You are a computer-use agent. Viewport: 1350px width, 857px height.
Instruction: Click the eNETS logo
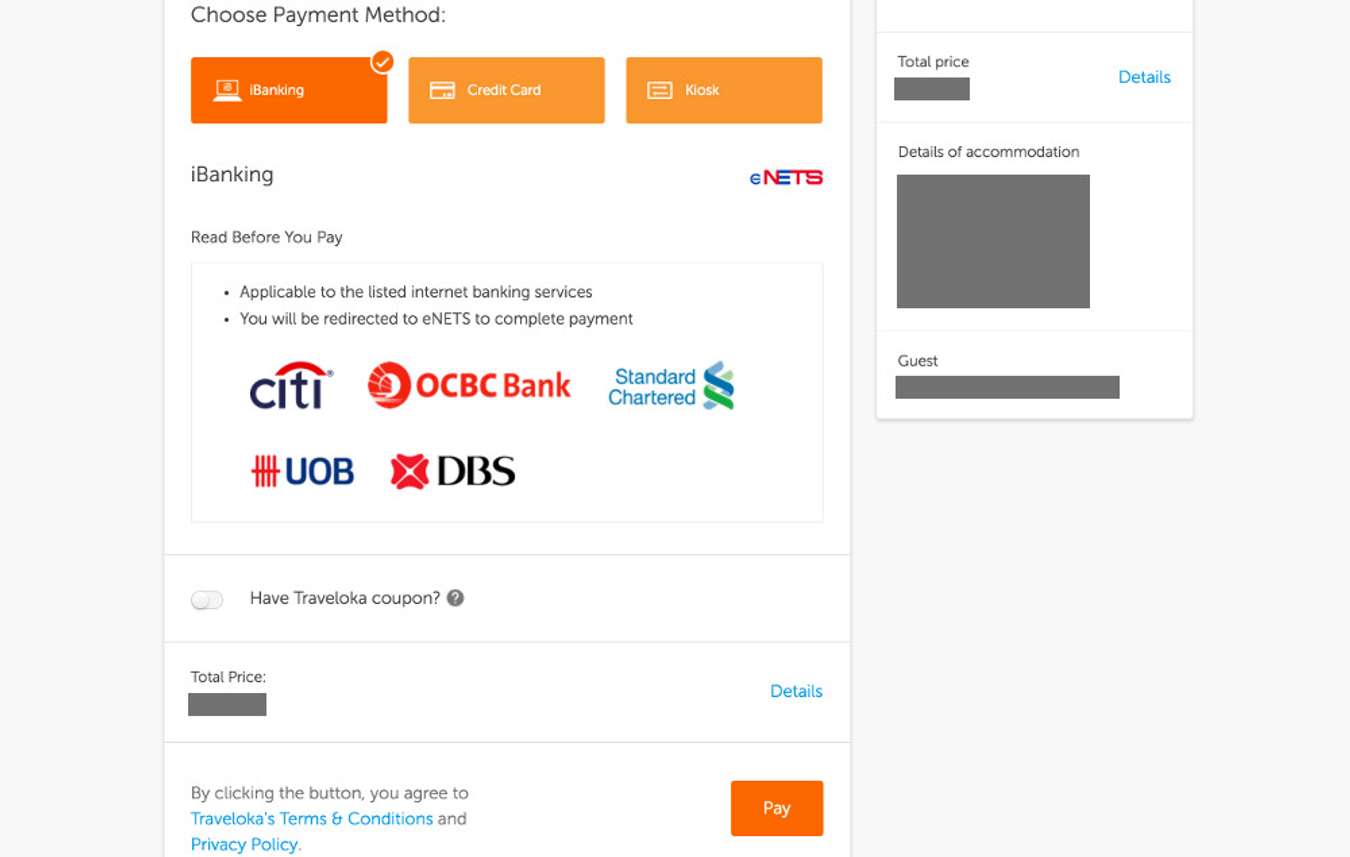click(x=785, y=176)
